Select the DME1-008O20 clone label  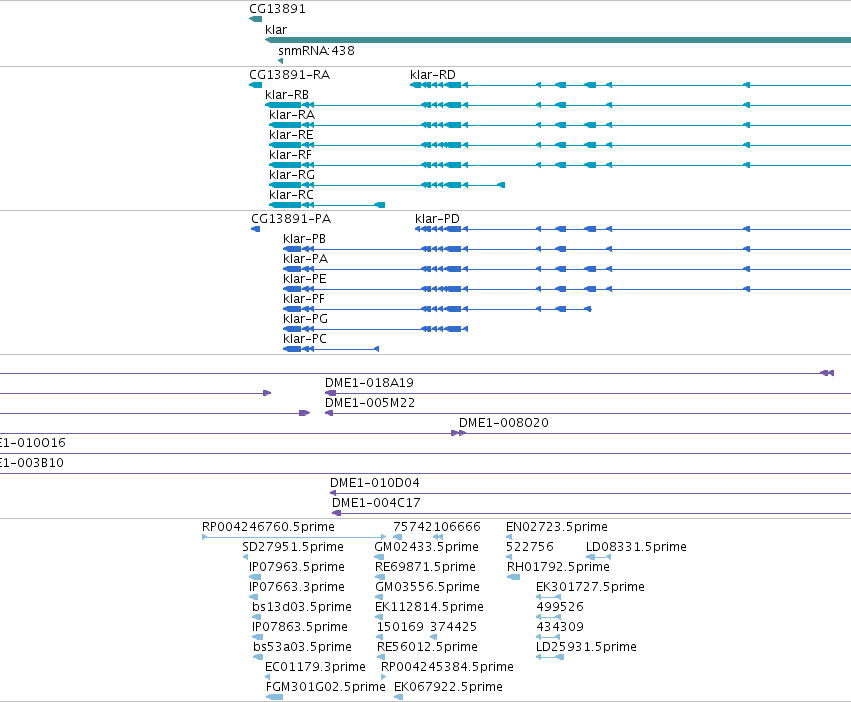pos(504,423)
